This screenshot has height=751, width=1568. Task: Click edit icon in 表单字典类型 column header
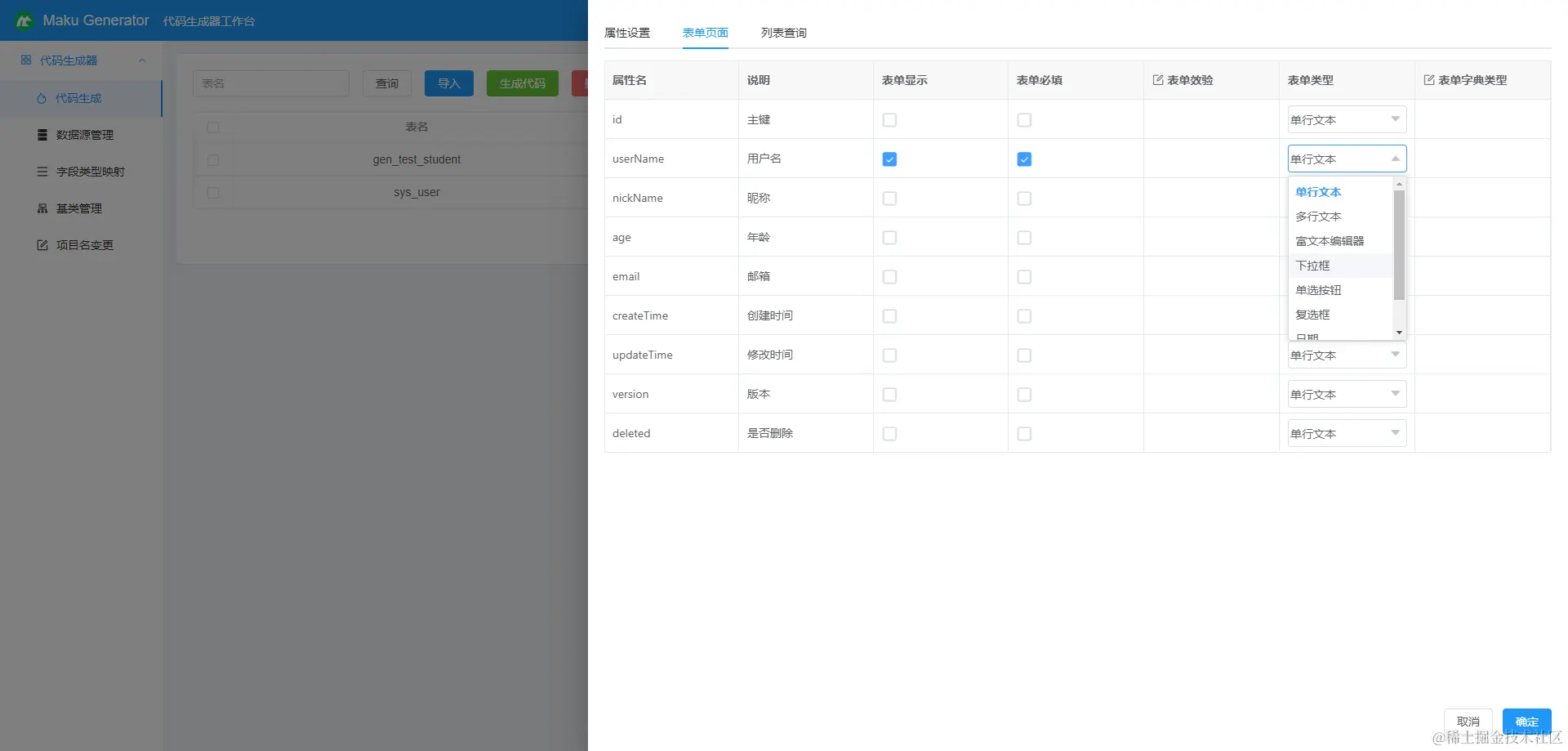coord(1429,80)
